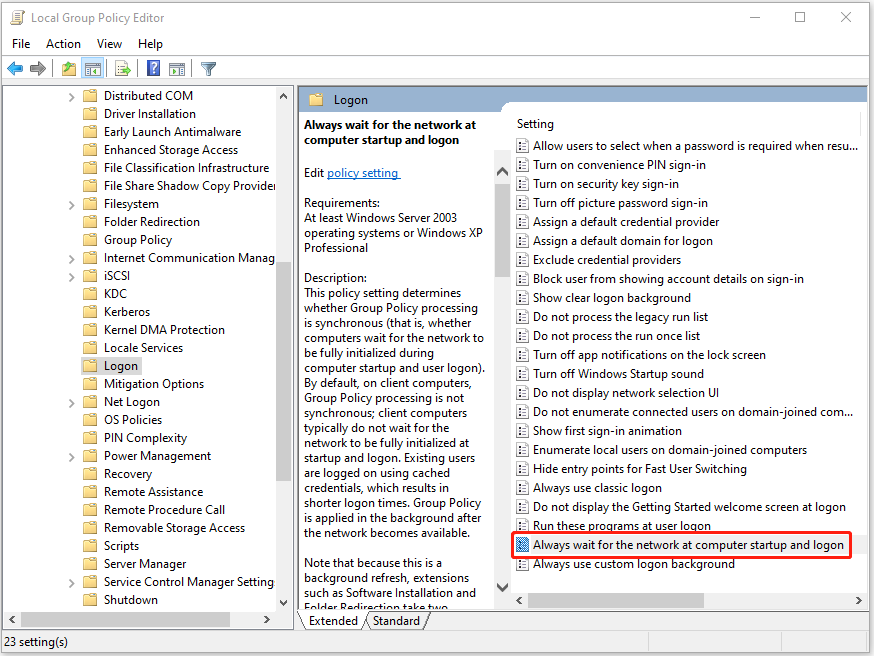Image resolution: width=874 pixels, height=656 pixels.
Task: Click the Setting column header
Action: pyautogui.click(x=535, y=124)
